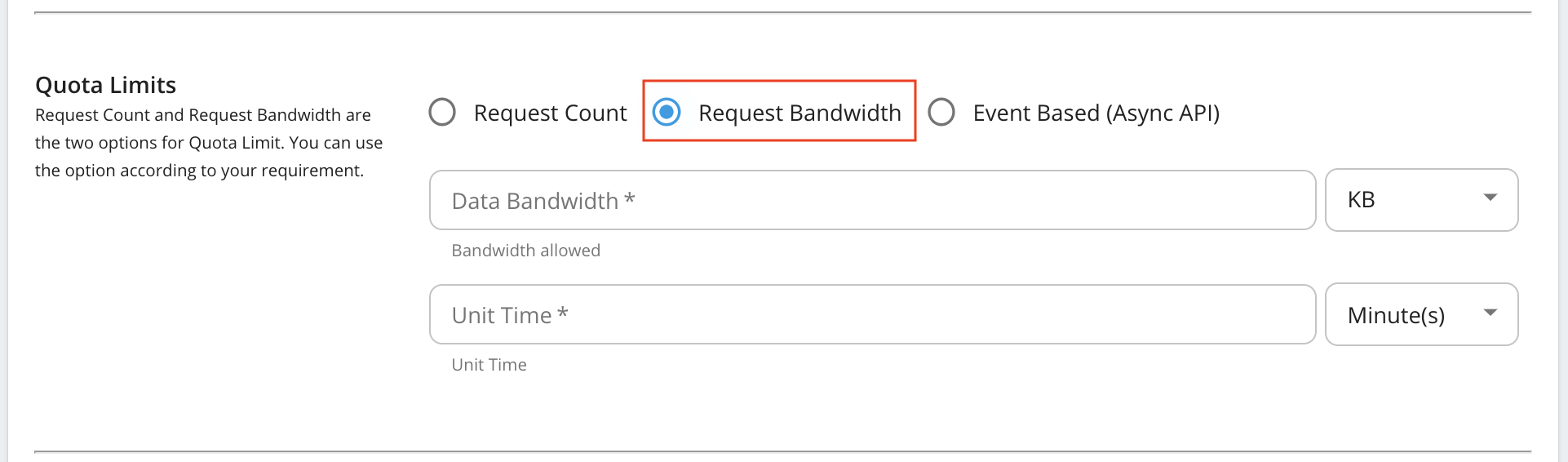Select the Request Bandwidth radio button
Viewport: 1568px width, 462px height.
tap(667, 112)
